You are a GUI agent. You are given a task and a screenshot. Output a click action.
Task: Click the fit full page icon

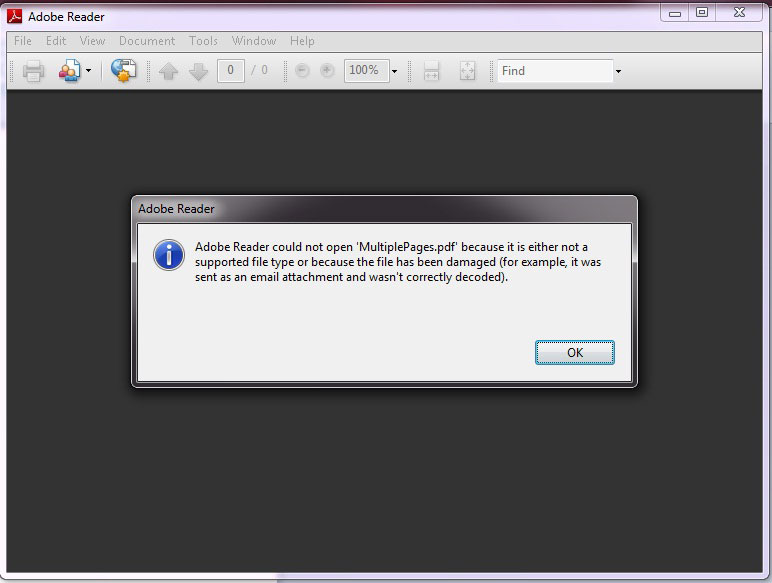tap(467, 71)
